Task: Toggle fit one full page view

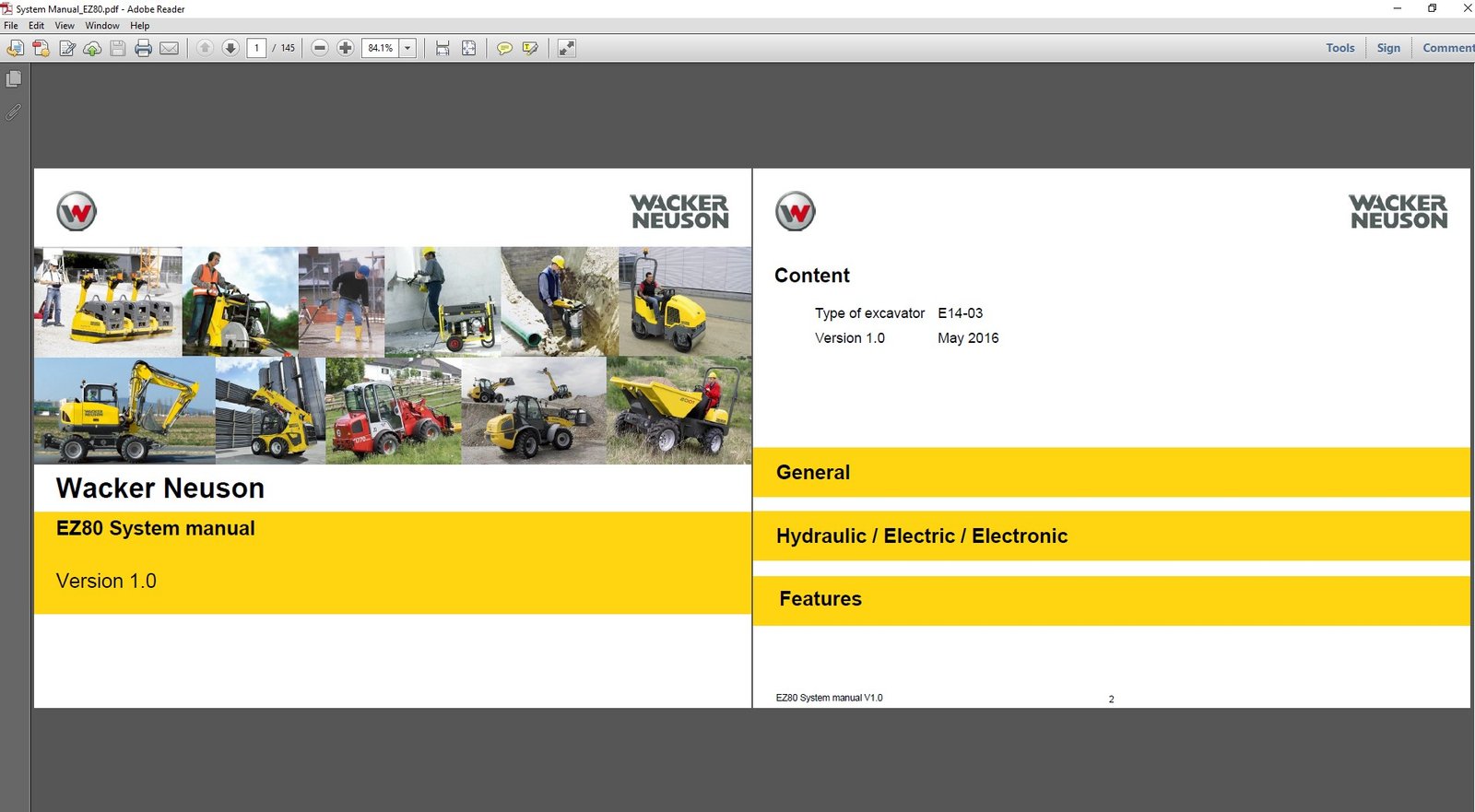Action: (x=468, y=48)
